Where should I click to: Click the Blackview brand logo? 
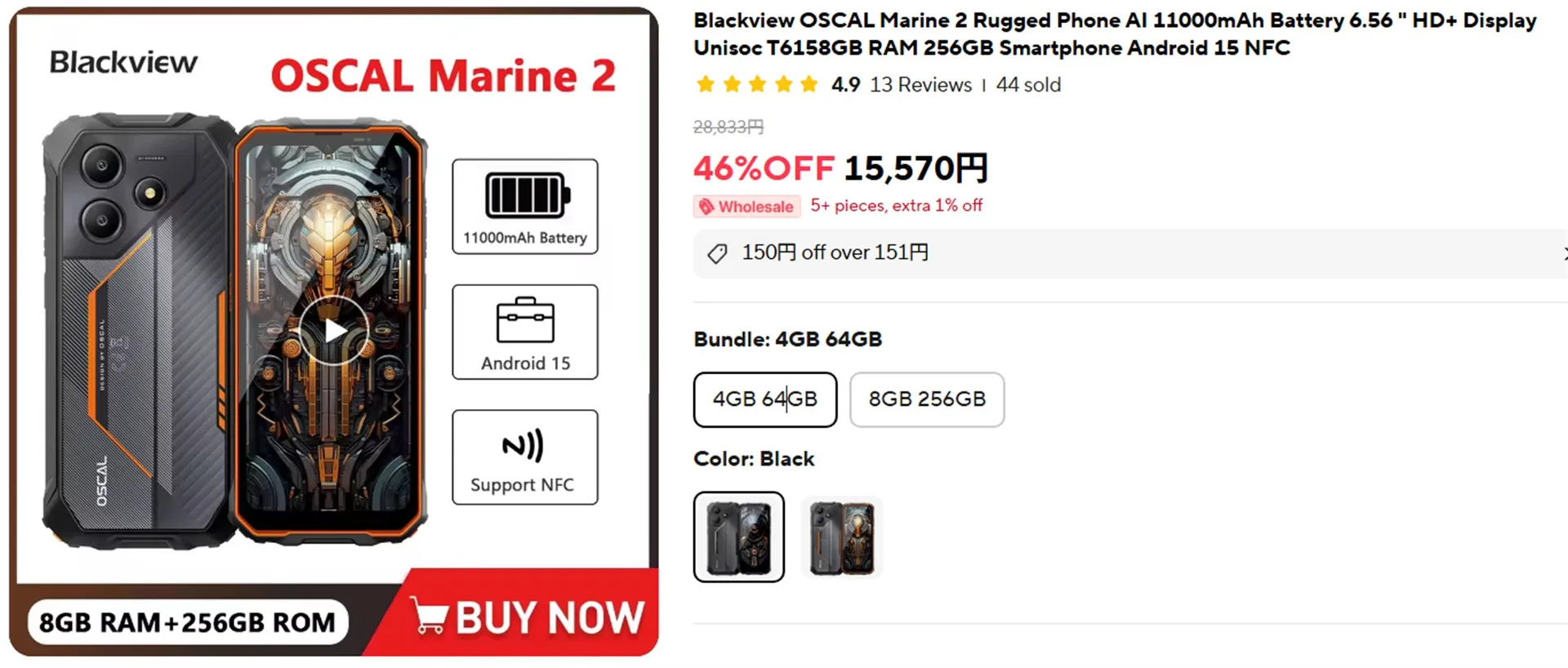123,63
